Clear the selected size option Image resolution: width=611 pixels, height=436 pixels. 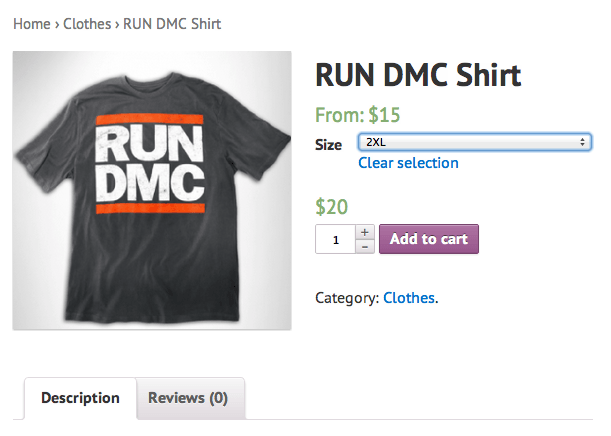click(x=408, y=163)
